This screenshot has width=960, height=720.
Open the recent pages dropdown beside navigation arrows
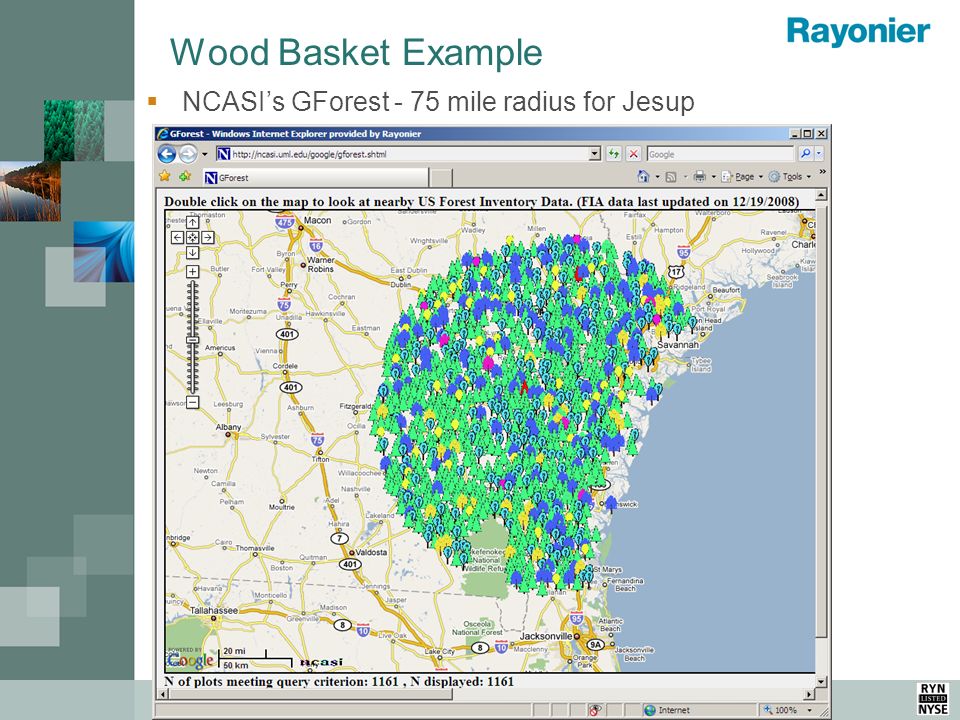pyautogui.click(x=204, y=154)
